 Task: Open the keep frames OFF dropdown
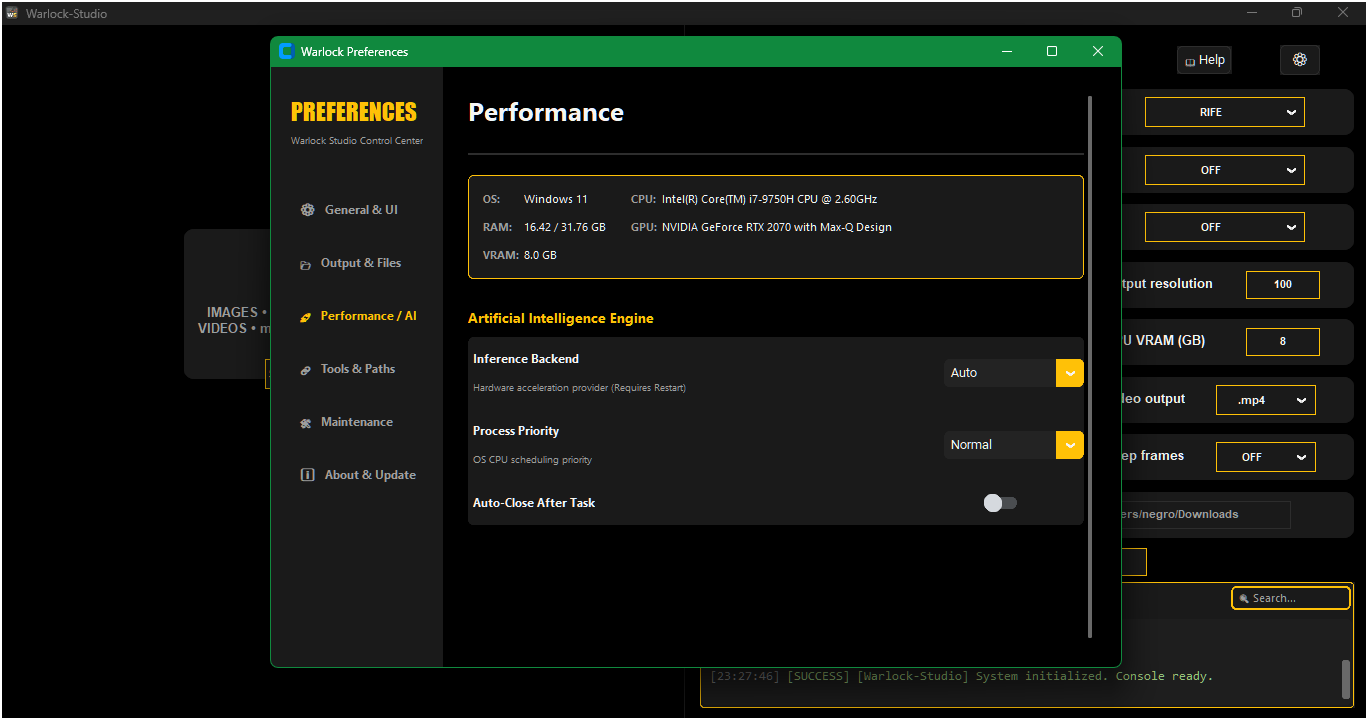[x=1266, y=457]
